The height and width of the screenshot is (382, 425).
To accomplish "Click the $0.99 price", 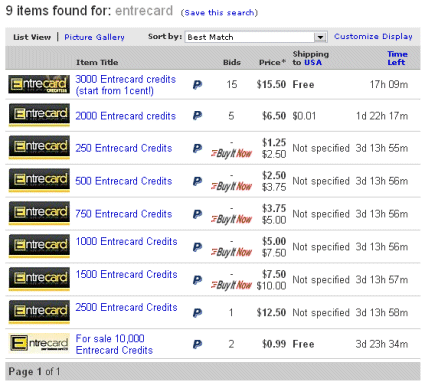I will click(x=274, y=344).
